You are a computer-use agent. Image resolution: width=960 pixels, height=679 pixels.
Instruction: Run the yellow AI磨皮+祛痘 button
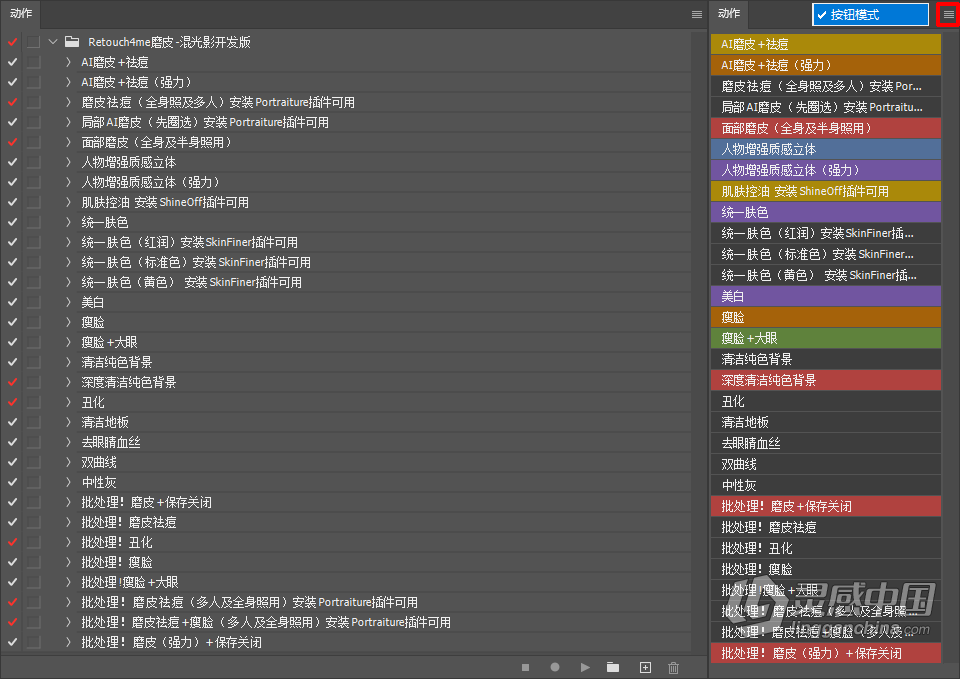826,44
